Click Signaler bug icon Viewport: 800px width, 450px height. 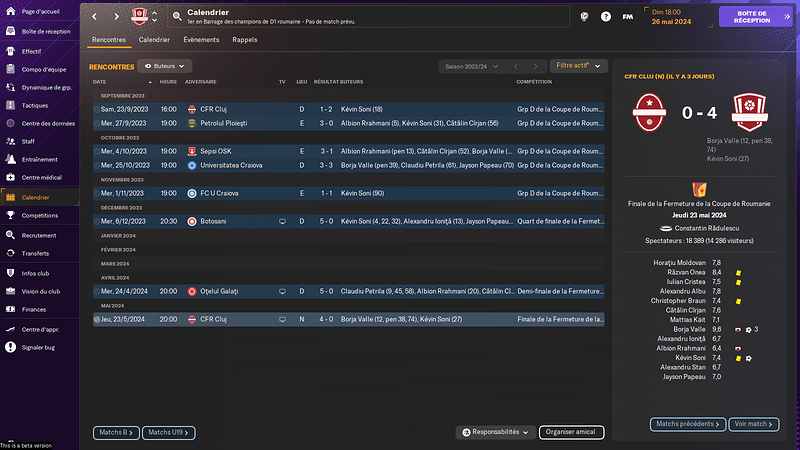(10, 347)
